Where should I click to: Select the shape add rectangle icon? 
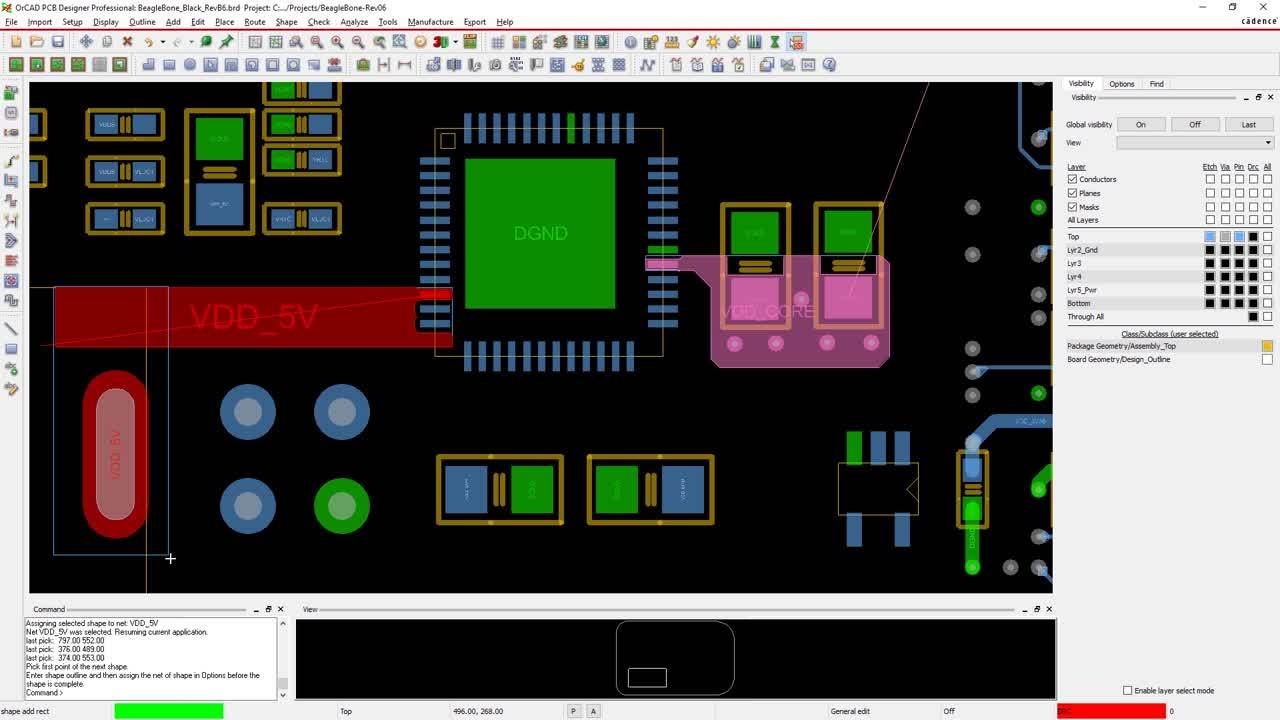point(169,64)
